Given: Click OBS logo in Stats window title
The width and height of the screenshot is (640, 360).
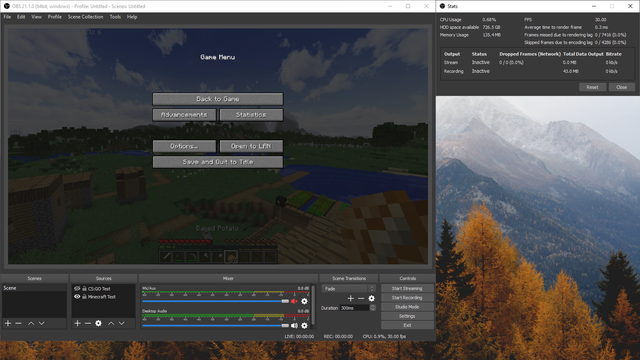Looking at the screenshot, I should [x=442, y=6].
